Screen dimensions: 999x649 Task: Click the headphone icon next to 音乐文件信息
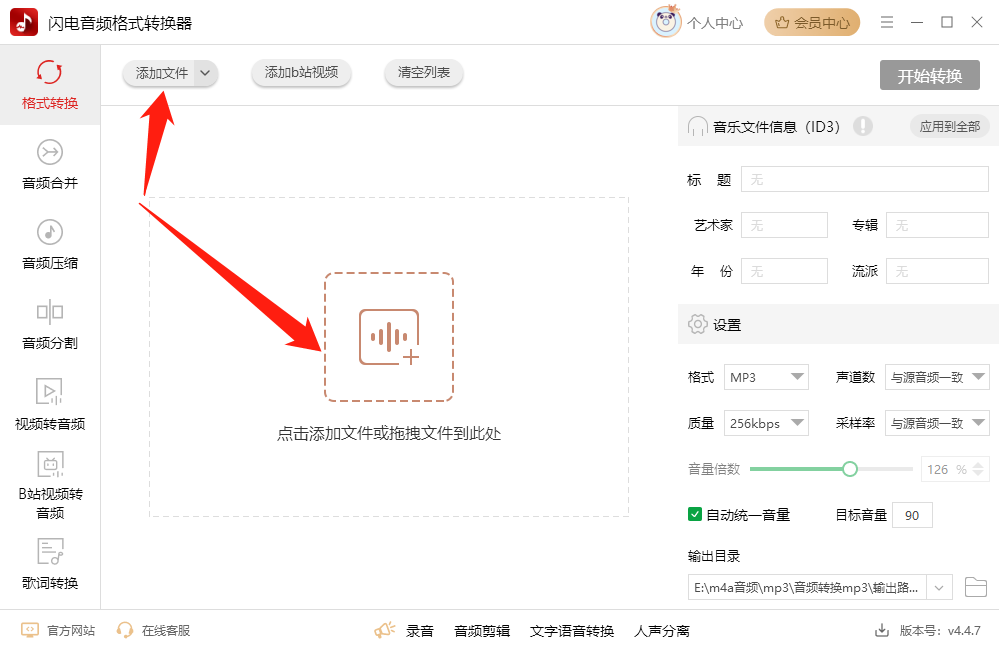click(x=698, y=126)
